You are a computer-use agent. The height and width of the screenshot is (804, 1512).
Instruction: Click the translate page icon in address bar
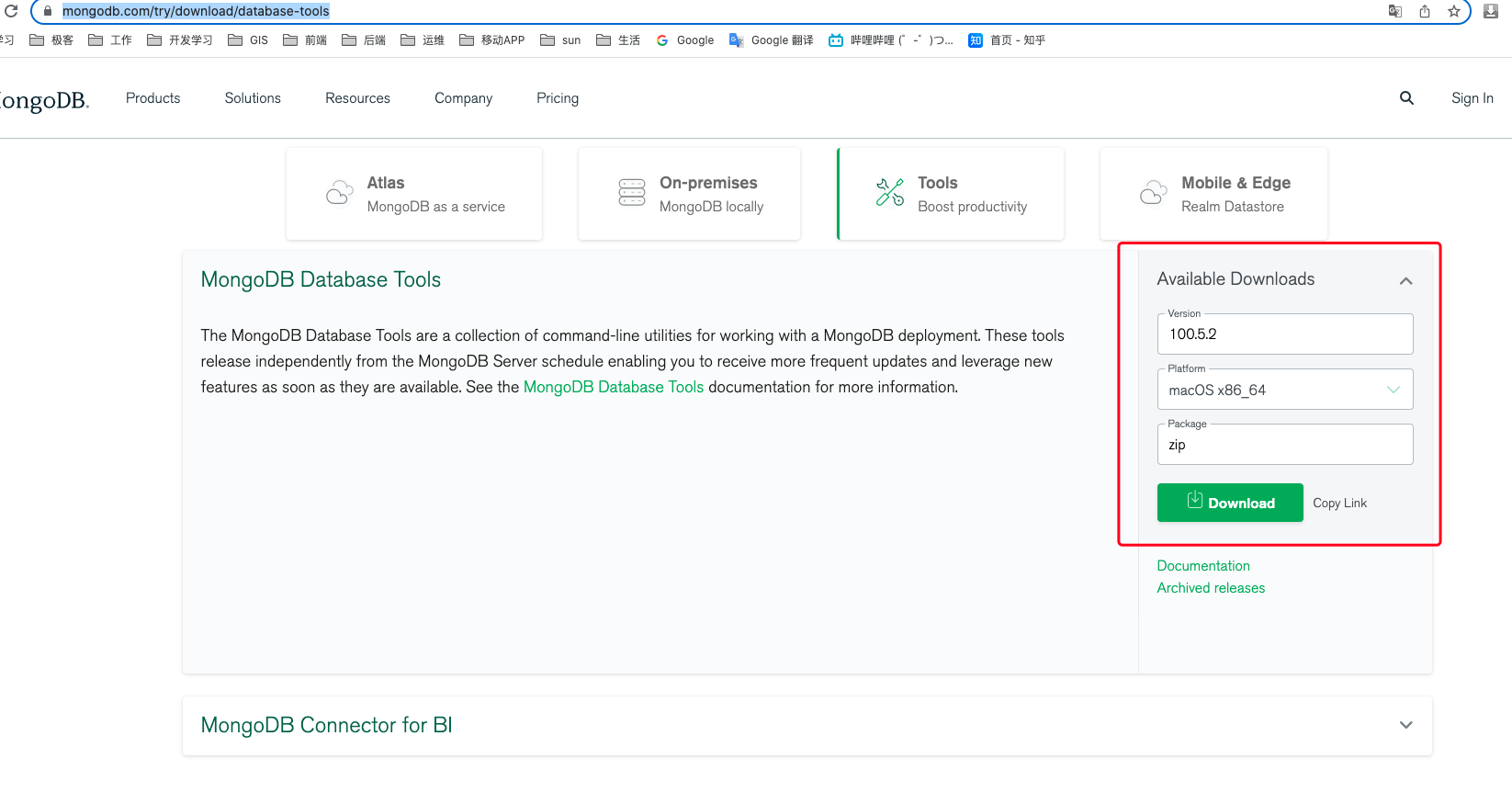click(1395, 11)
